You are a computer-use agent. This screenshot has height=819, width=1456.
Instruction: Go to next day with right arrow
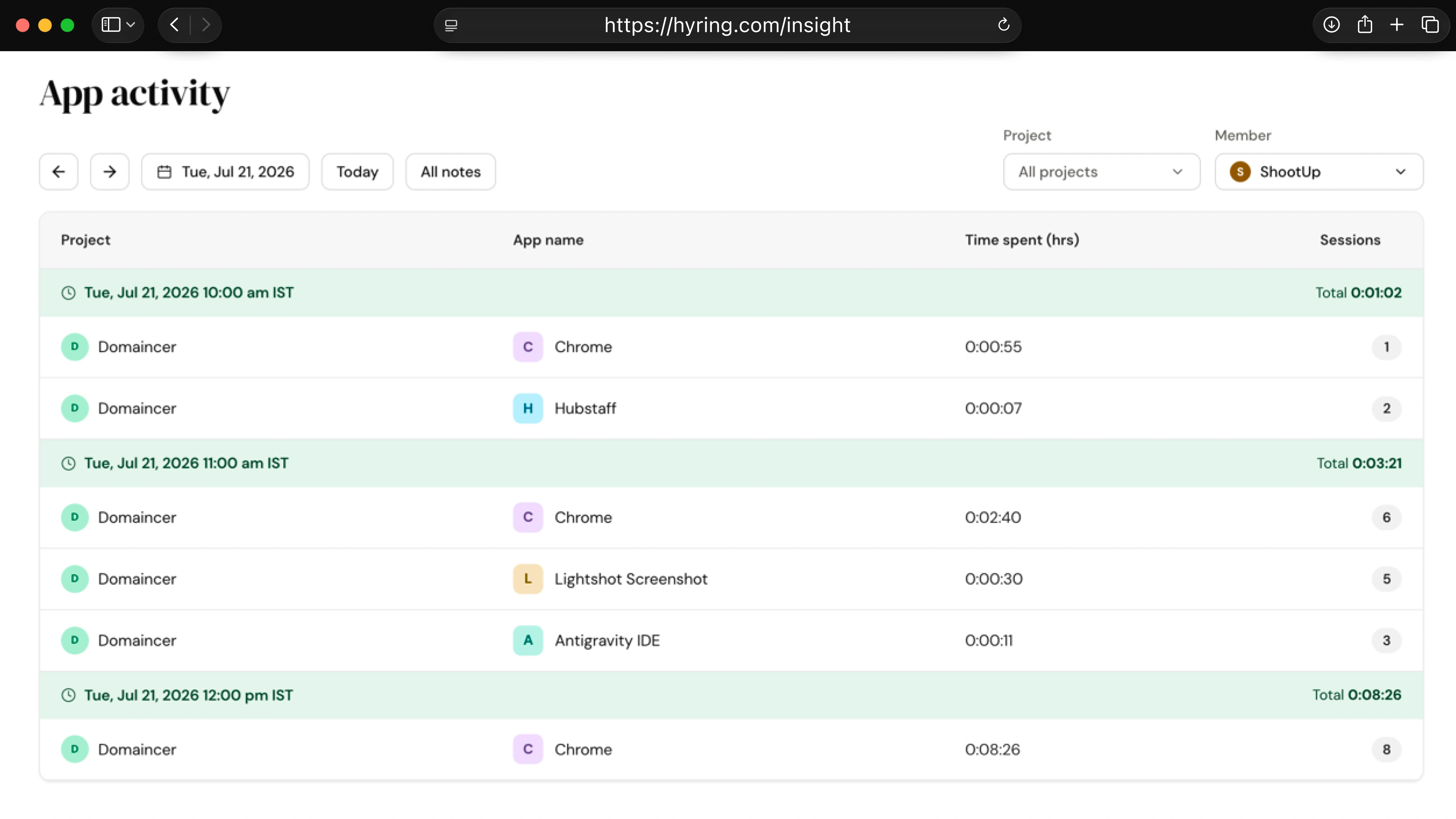pyautogui.click(x=110, y=172)
